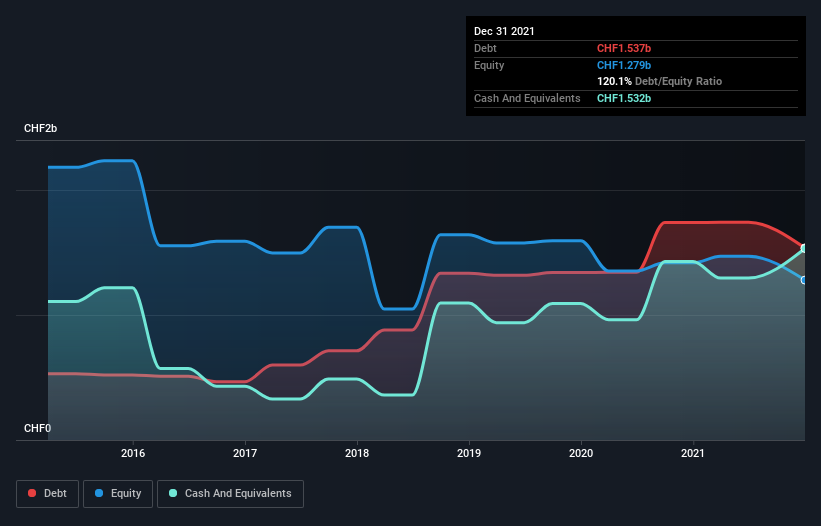Image resolution: width=821 pixels, height=526 pixels.
Task: Click the 2021 x-axis label
Action: [693, 453]
